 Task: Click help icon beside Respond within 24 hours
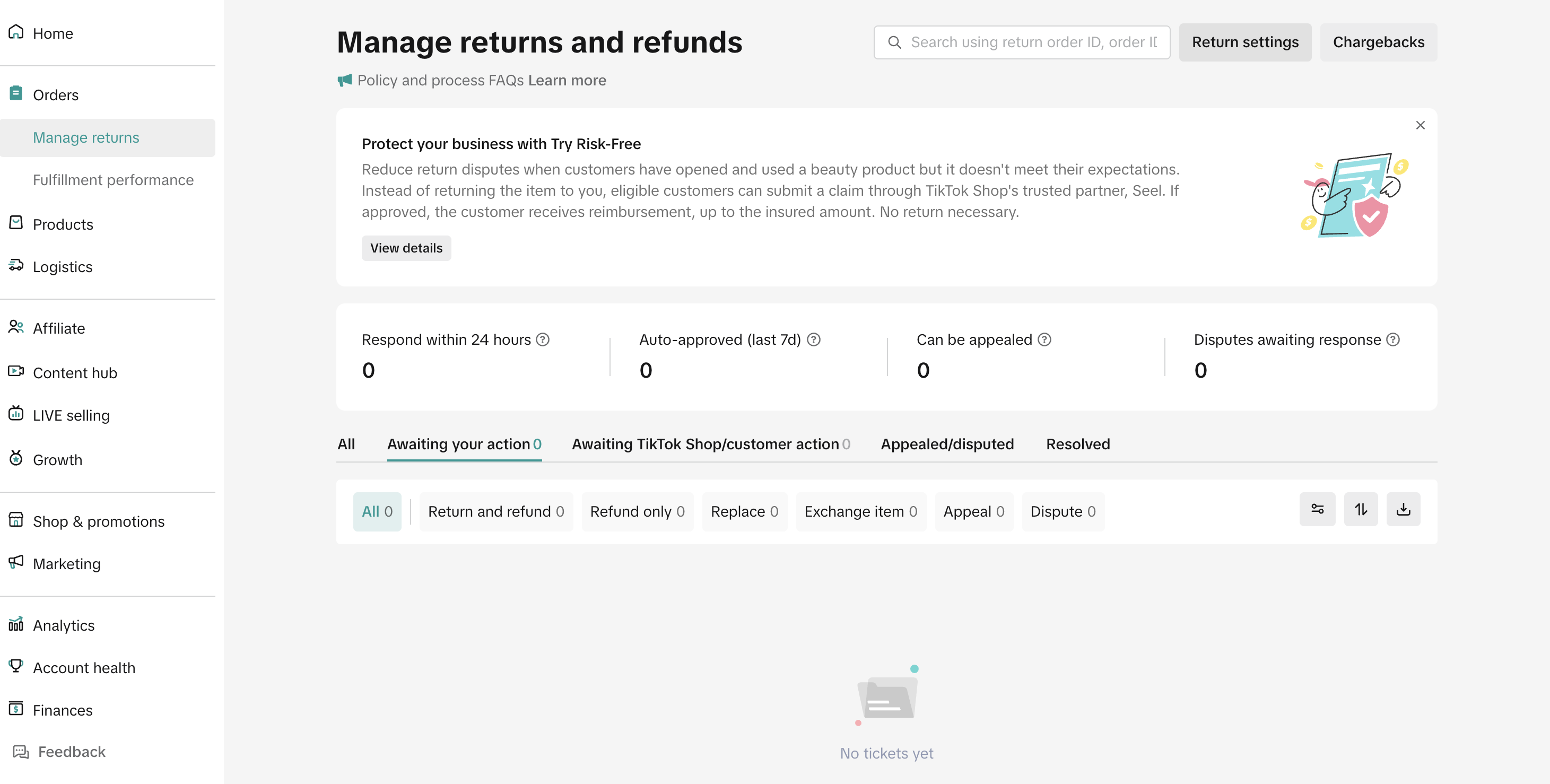543,339
